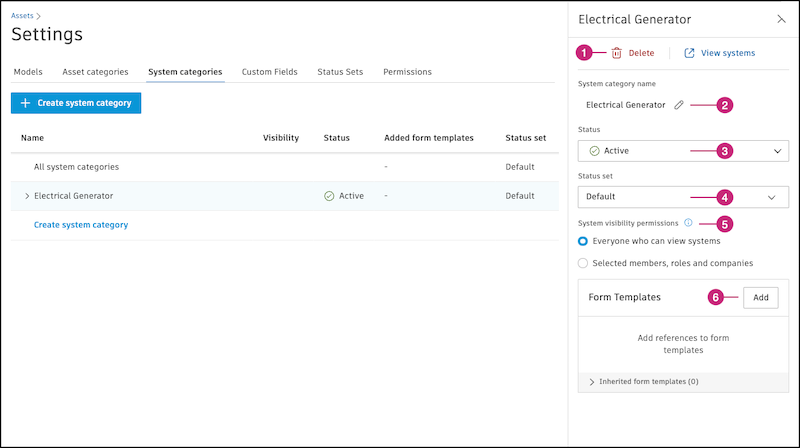Open the Custom Fields tab
This screenshot has height=448, width=800.
pyautogui.click(x=269, y=72)
